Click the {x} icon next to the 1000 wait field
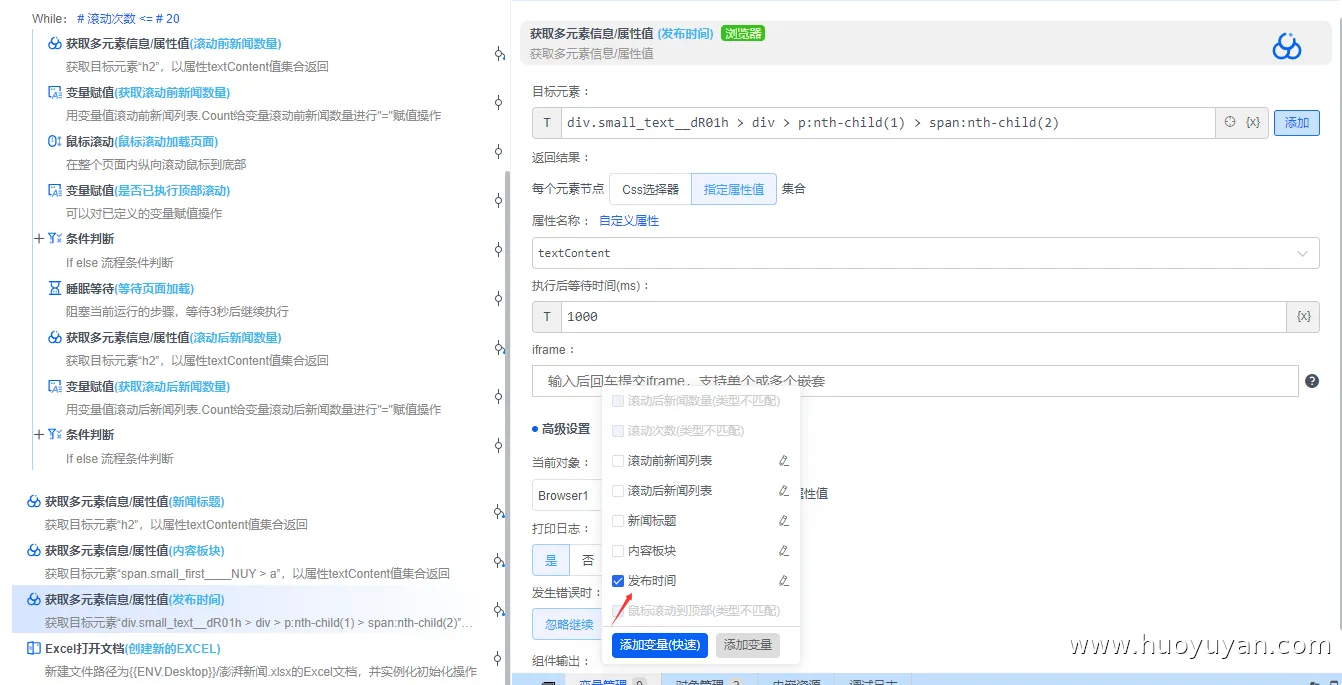Image resolution: width=1342 pixels, height=685 pixels. 1302,316
